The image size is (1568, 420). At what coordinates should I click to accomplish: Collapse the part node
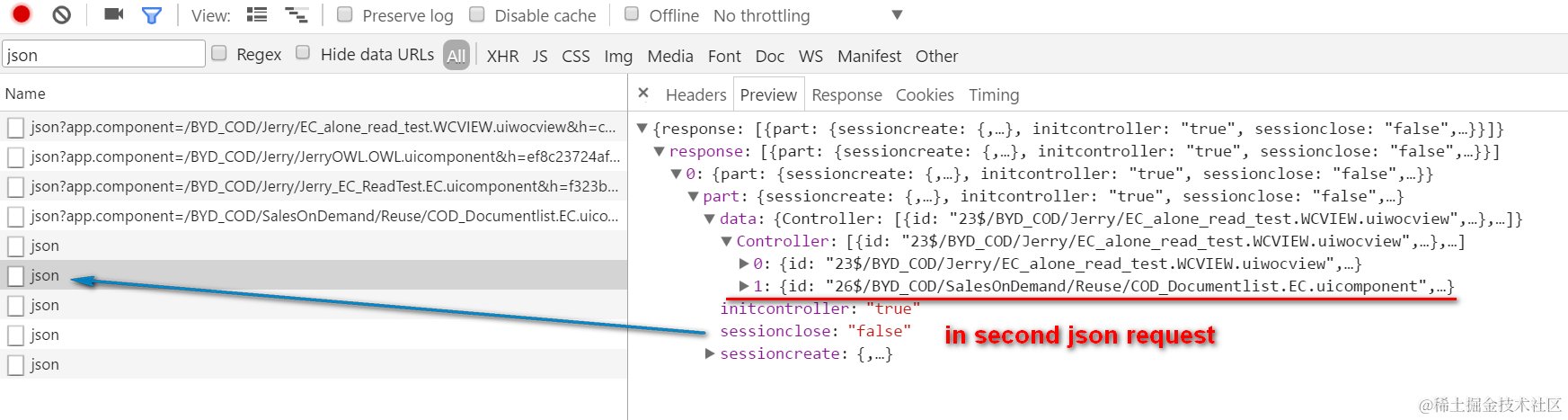click(x=693, y=196)
